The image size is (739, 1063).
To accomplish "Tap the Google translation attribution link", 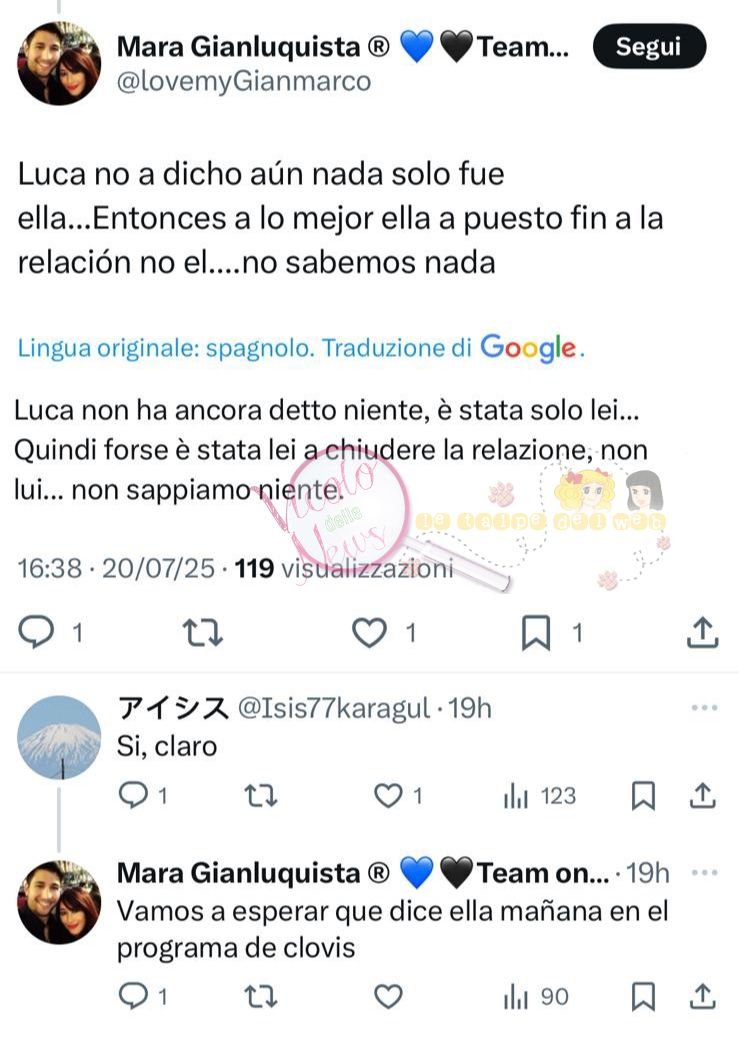I will click(x=300, y=348).
